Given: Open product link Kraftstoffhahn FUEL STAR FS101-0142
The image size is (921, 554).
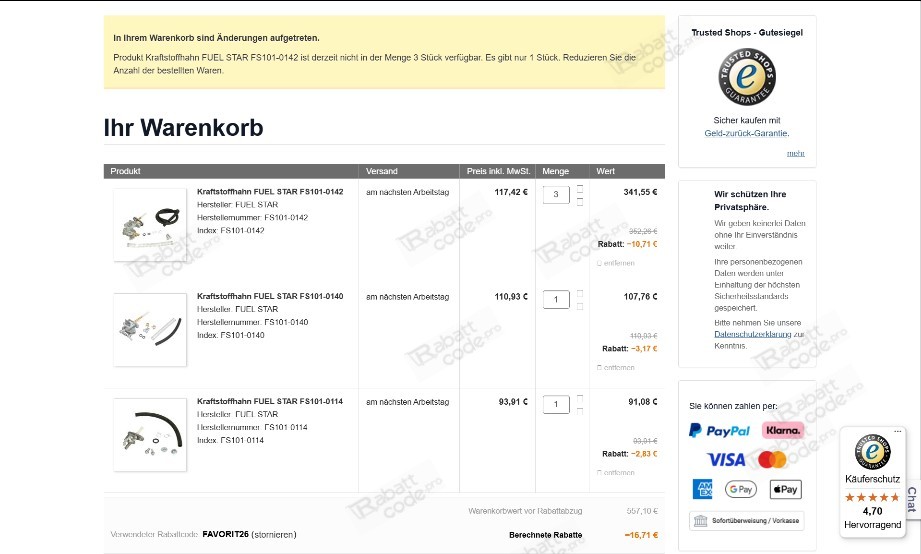Looking at the screenshot, I should [x=270, y=192].
